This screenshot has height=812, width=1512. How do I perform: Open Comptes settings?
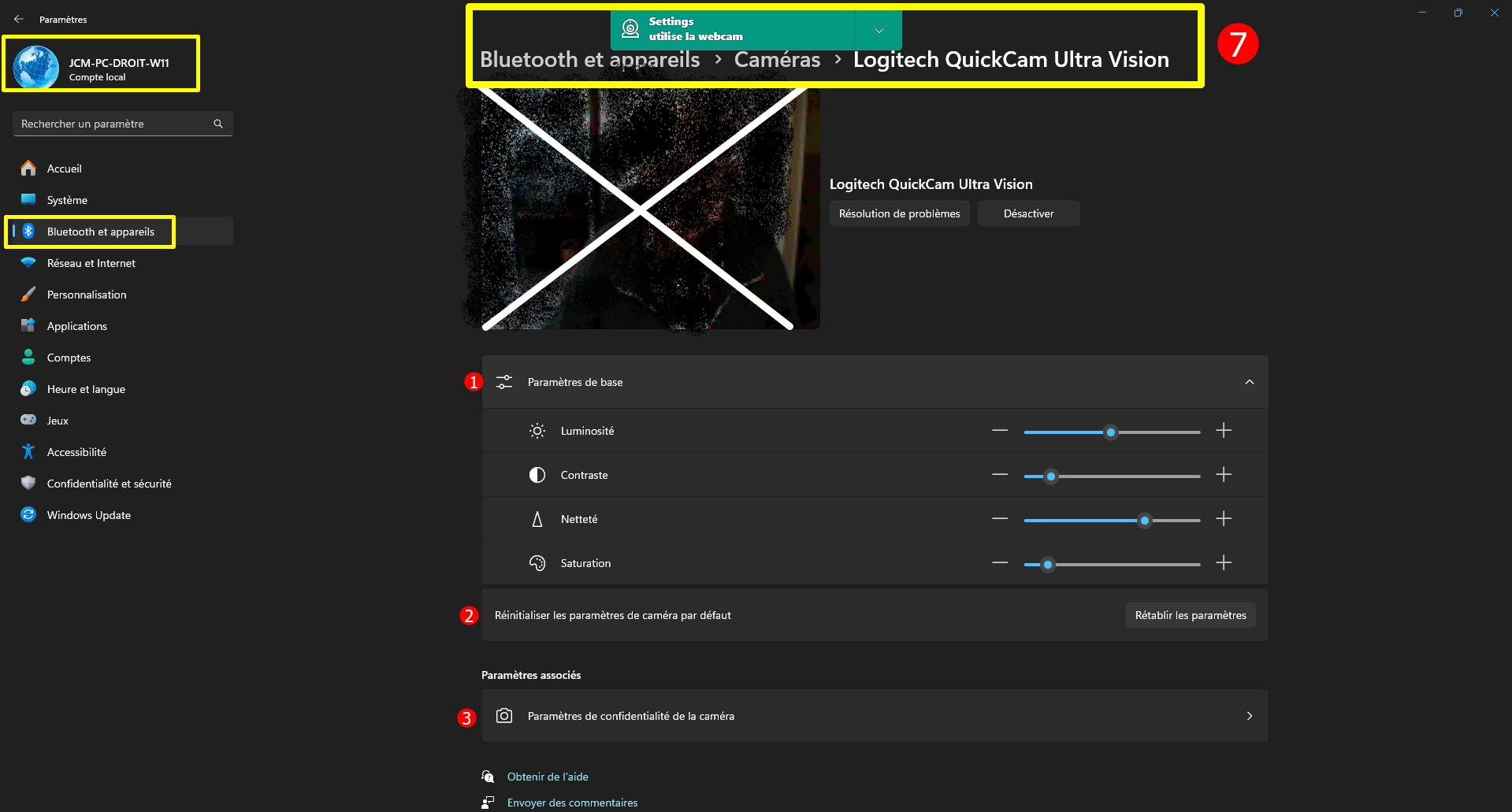(123, 358)
